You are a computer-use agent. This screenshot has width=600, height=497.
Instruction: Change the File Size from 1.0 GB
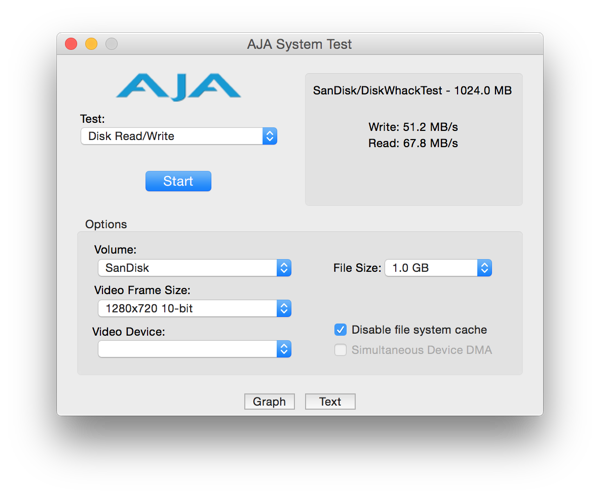click(x=438, y=268)
